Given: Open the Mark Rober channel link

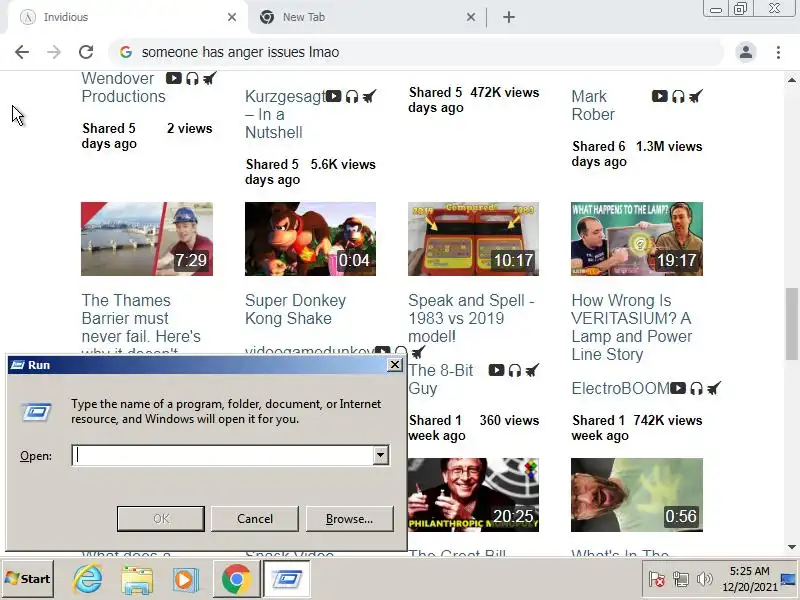Looking at the screenshot, I should pyautogui.click(x=593, y=105).
